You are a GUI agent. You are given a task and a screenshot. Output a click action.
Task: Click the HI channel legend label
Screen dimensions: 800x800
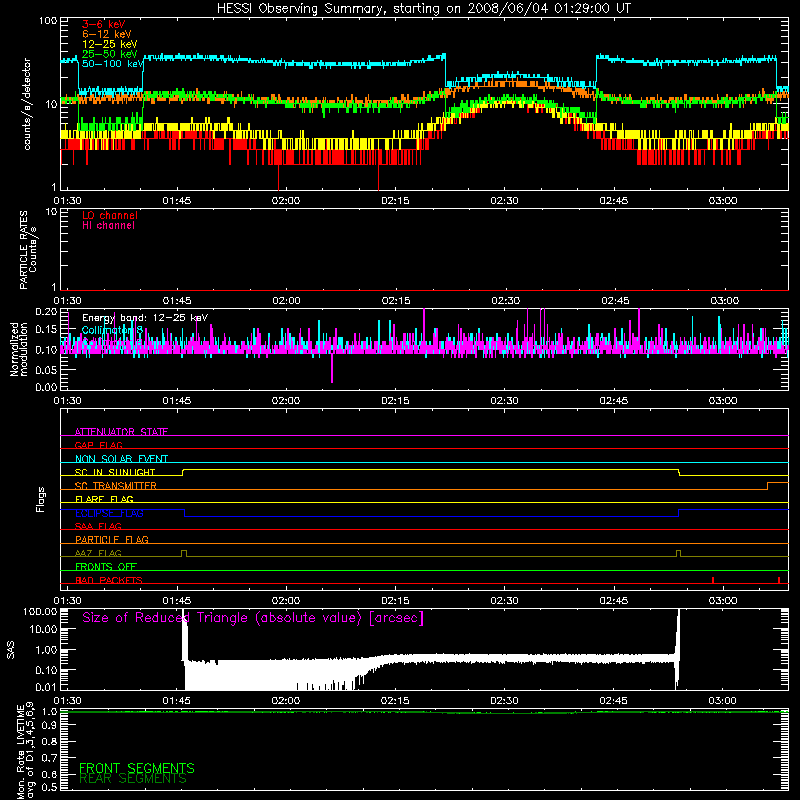(109, 226)
